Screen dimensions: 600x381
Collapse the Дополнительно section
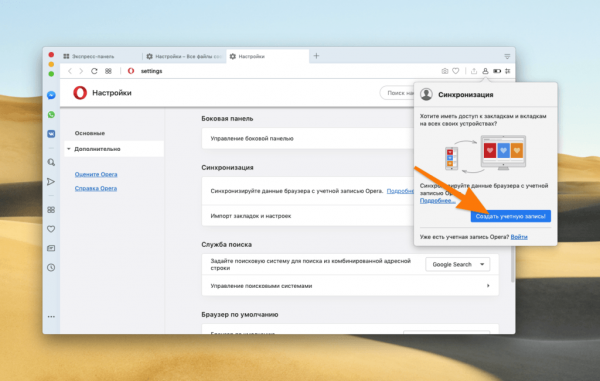[114, 149]
